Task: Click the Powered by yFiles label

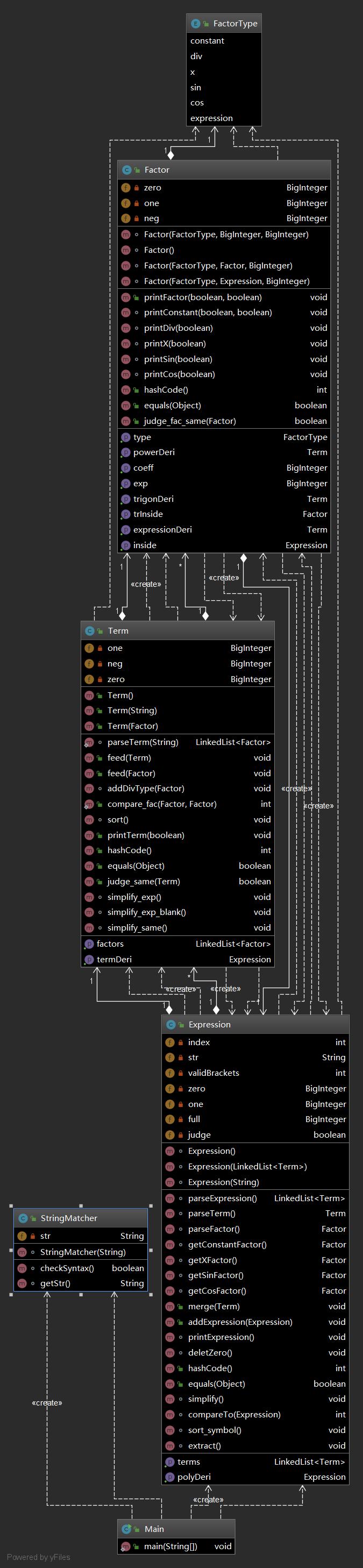Action: pyautogui.click(x=38, y=1557)
